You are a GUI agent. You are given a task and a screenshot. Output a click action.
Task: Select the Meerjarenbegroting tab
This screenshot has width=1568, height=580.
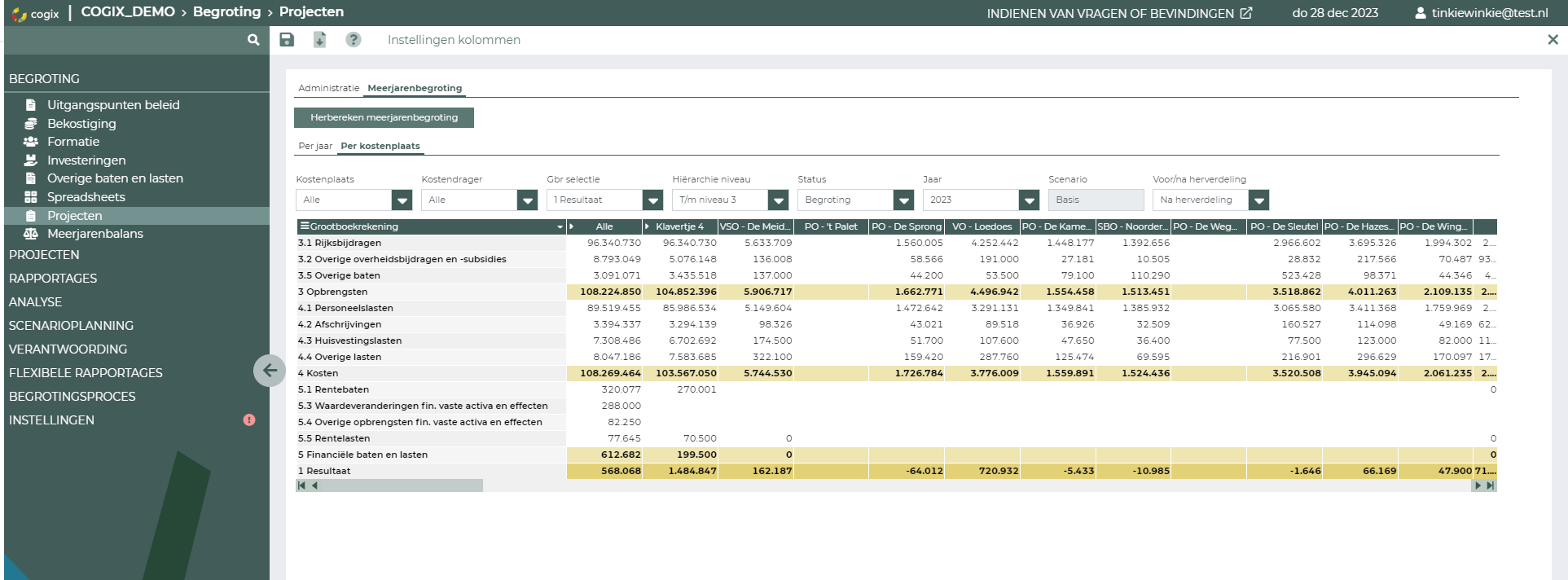pyautogui.click(x=415, y=88)
